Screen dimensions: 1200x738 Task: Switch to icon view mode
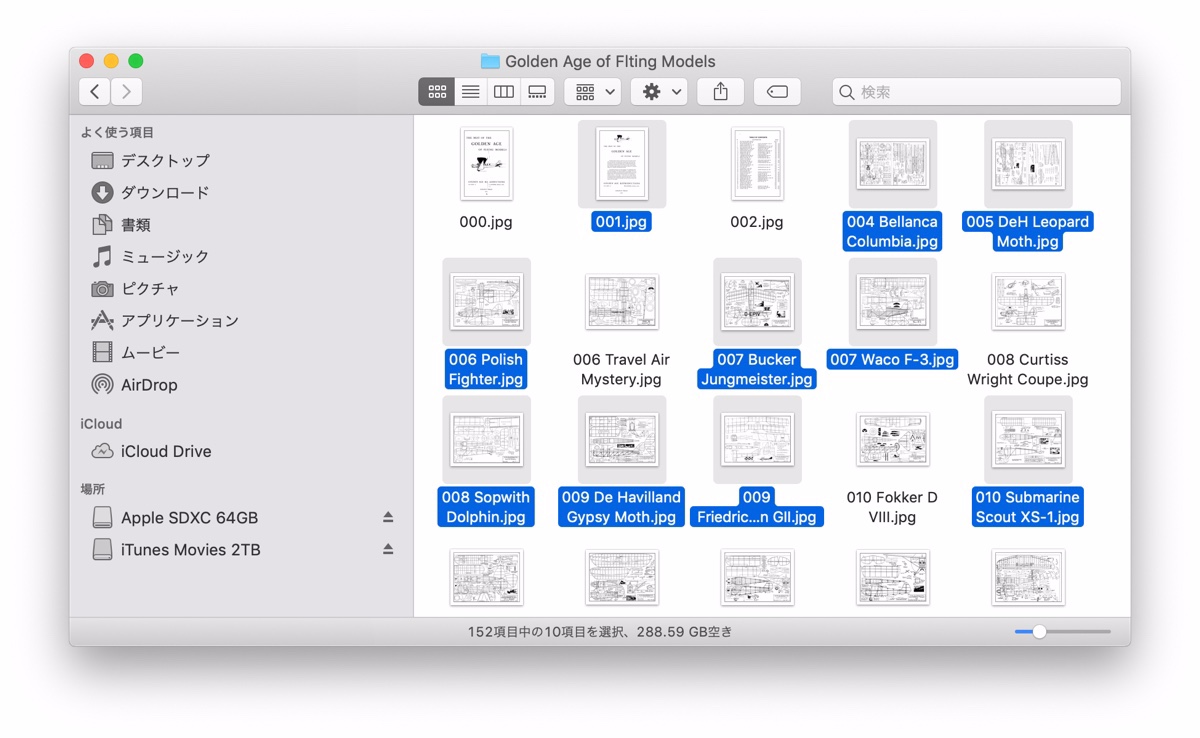point(437,92)
